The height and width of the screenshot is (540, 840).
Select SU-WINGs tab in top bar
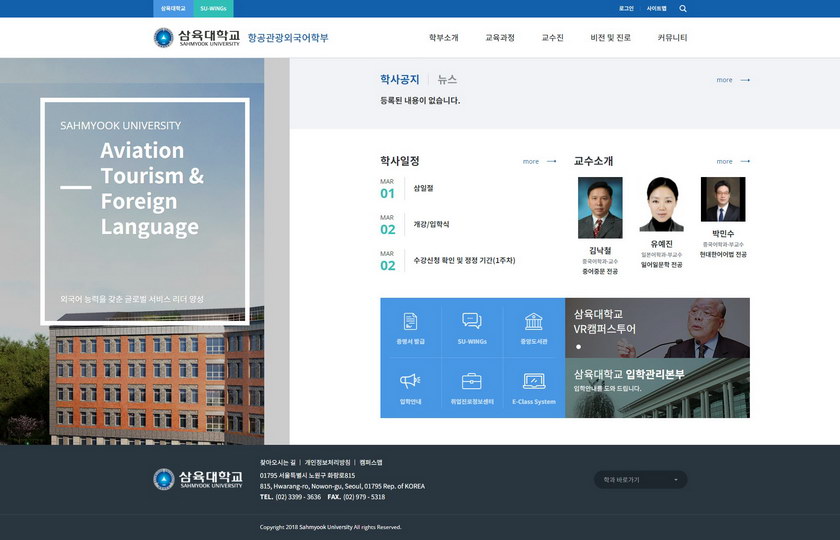(213, 9)
